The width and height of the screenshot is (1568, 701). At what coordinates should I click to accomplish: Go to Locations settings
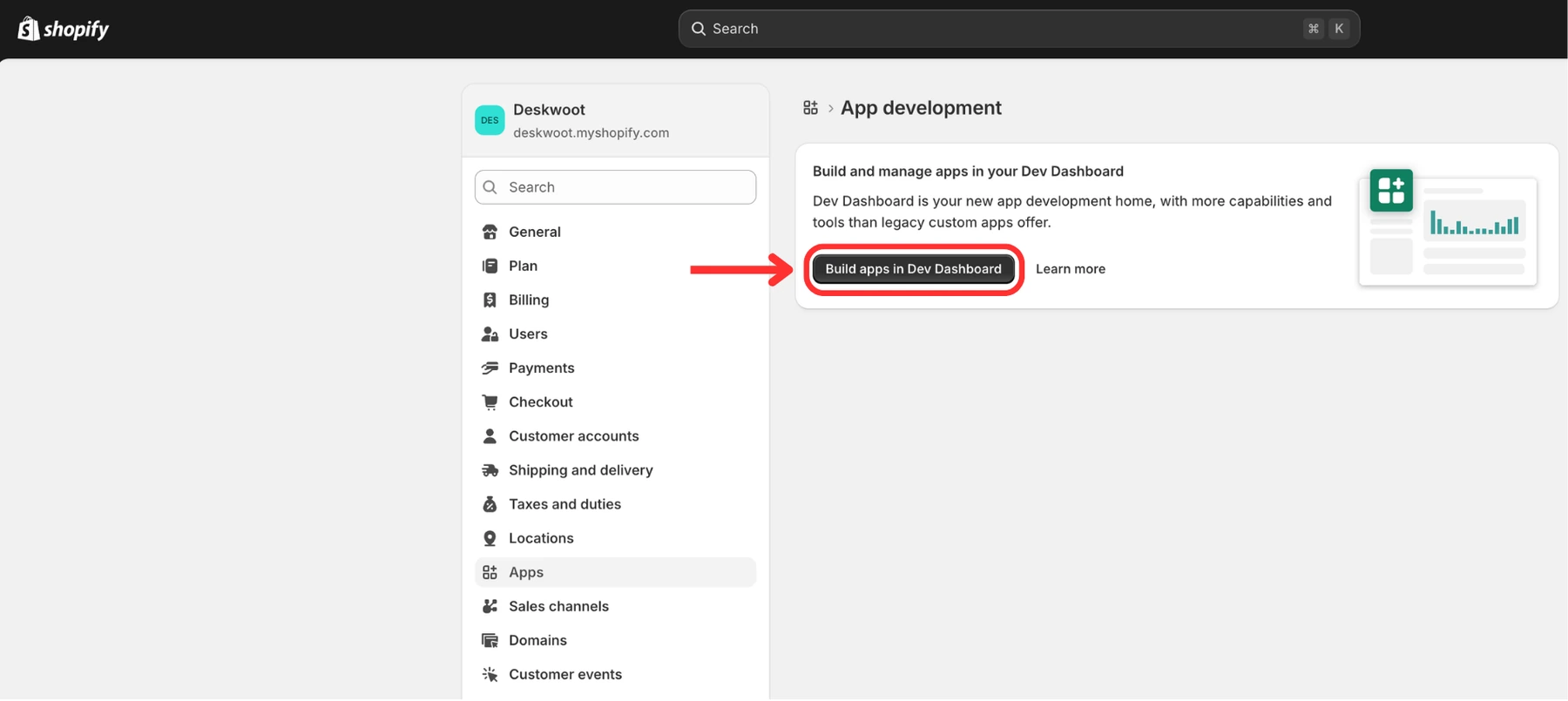coord(615,538)
